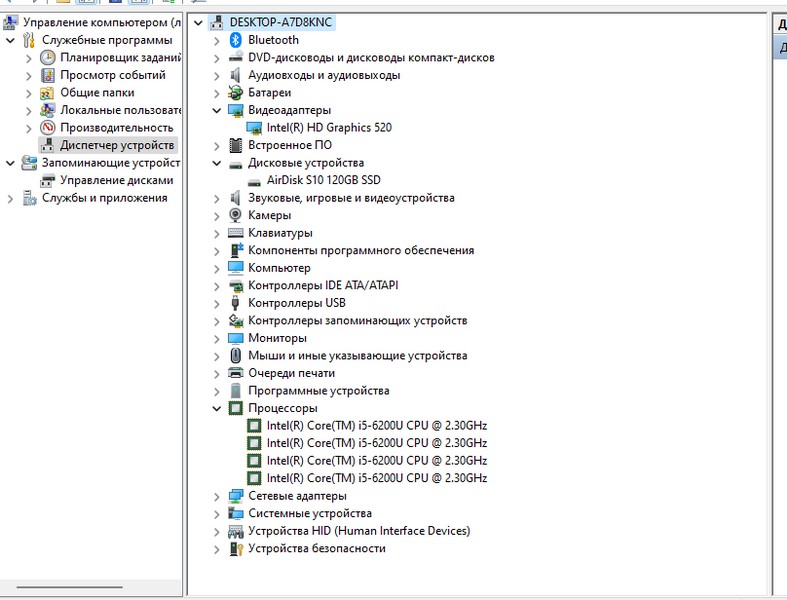Select the first Intel Core i5-6200U processor entry
Viewport: 787px width, 600px height.
[376, 426]
